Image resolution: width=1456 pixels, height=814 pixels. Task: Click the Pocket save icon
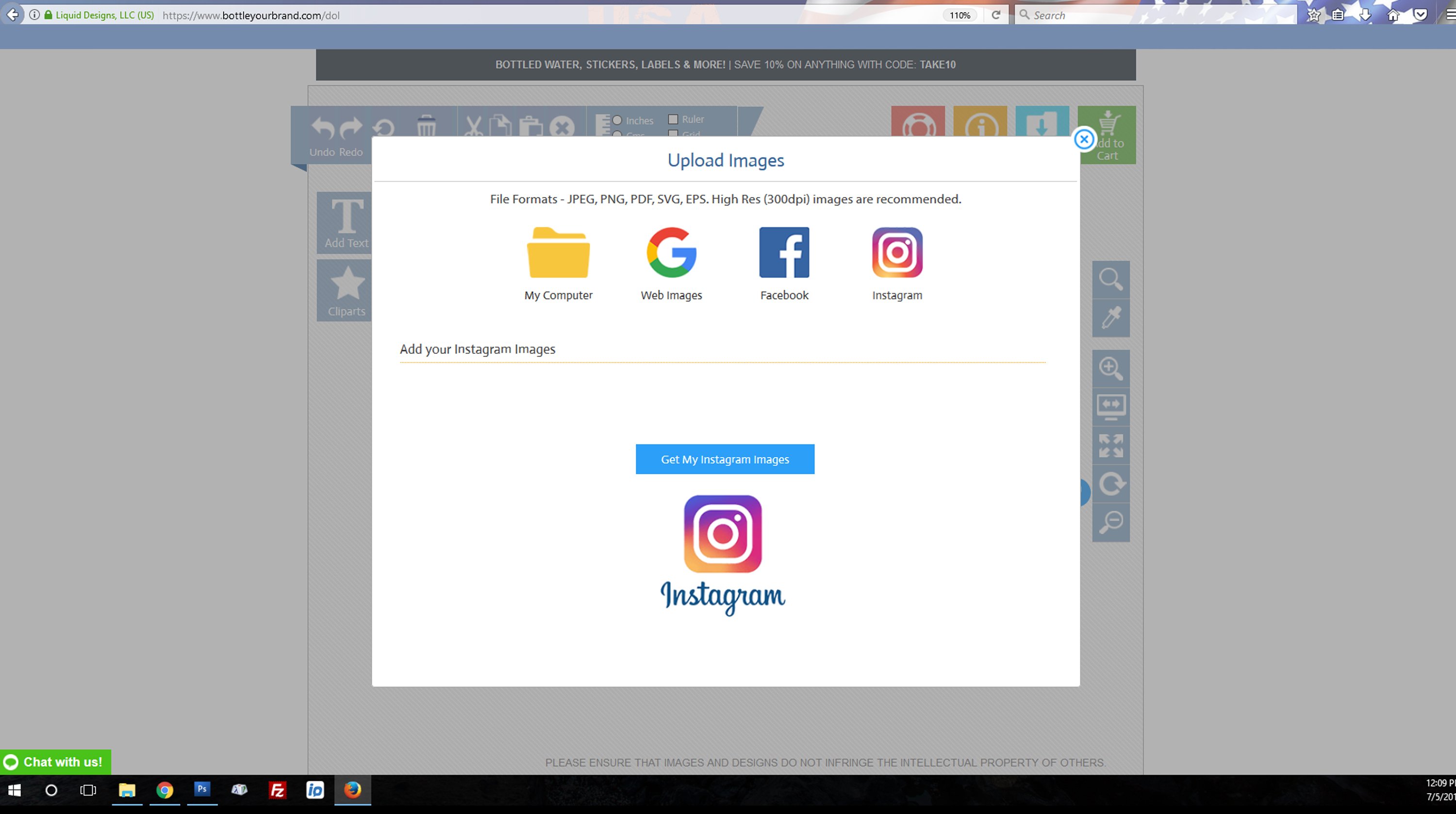1420,15
